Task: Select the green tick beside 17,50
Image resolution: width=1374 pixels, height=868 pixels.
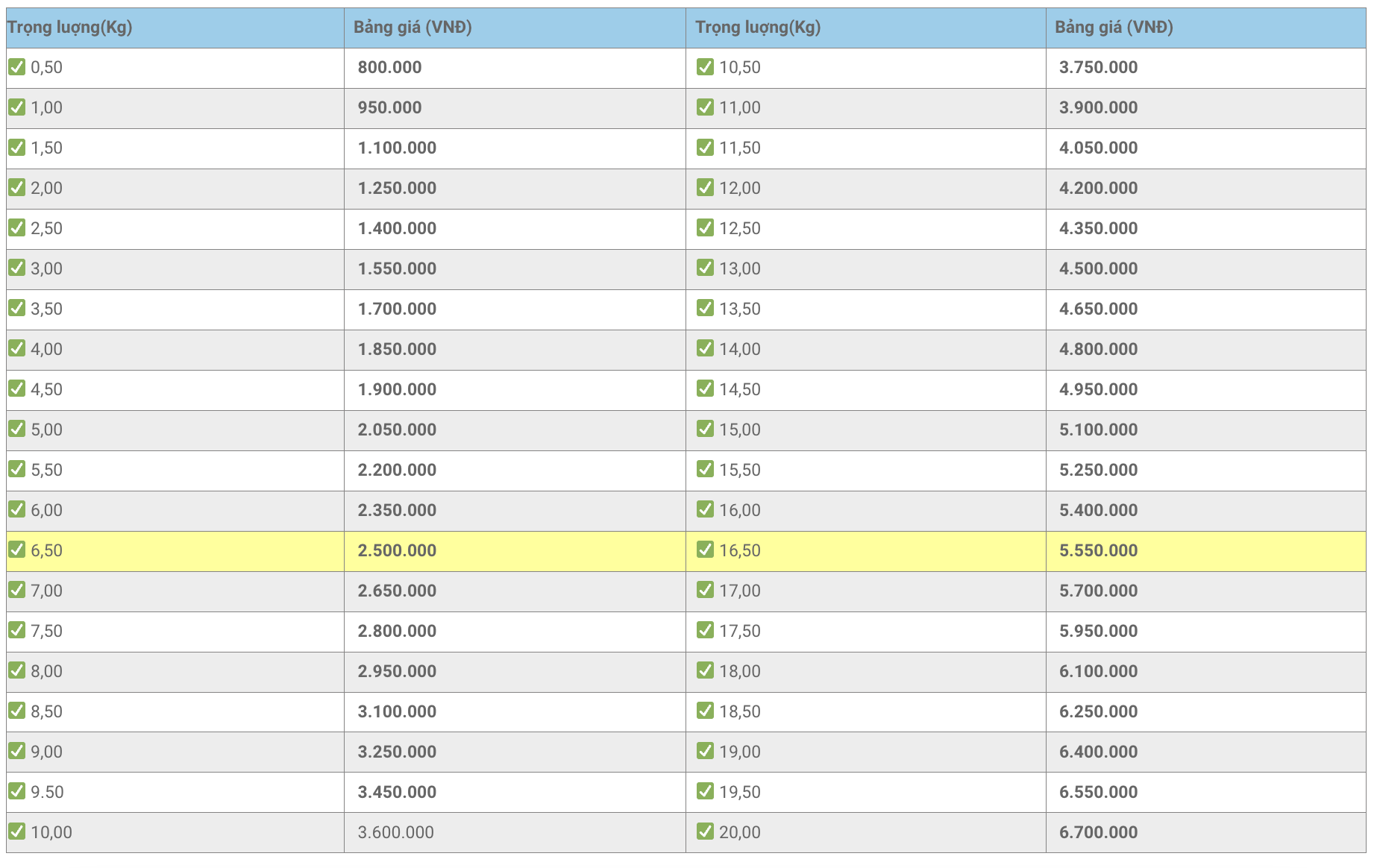Action: 705,631
